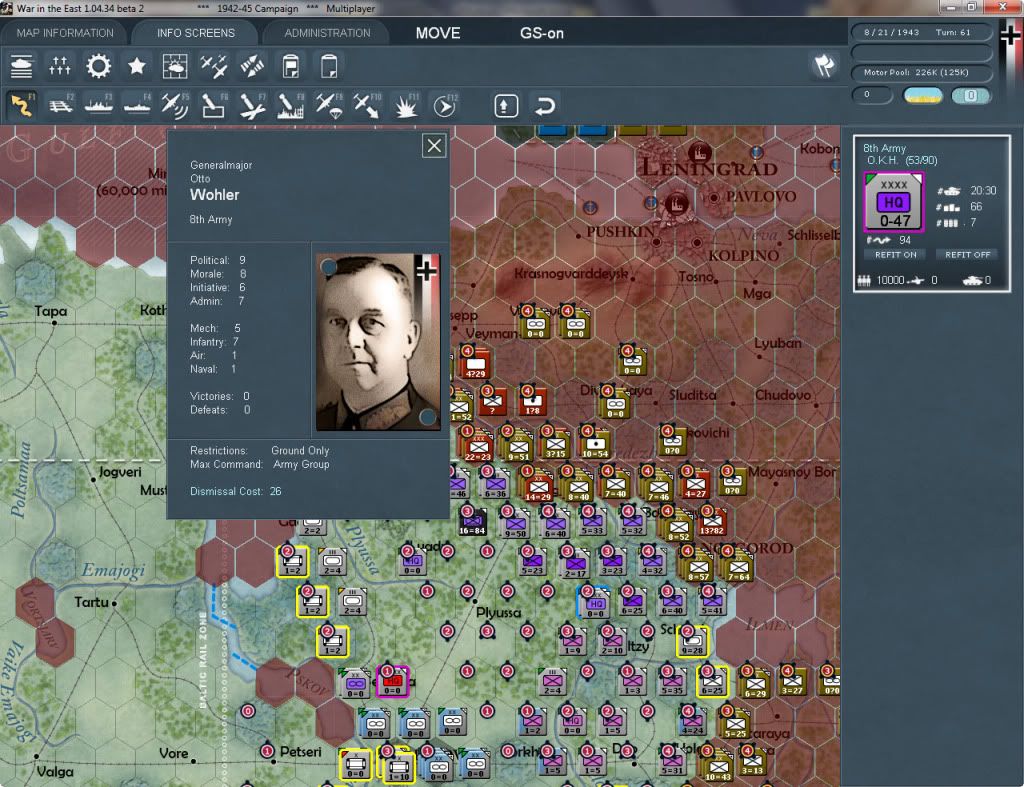Screen dimensions: 1024x787
Task: Click the German cross flag in top corner
Action: coord(1012,36)
